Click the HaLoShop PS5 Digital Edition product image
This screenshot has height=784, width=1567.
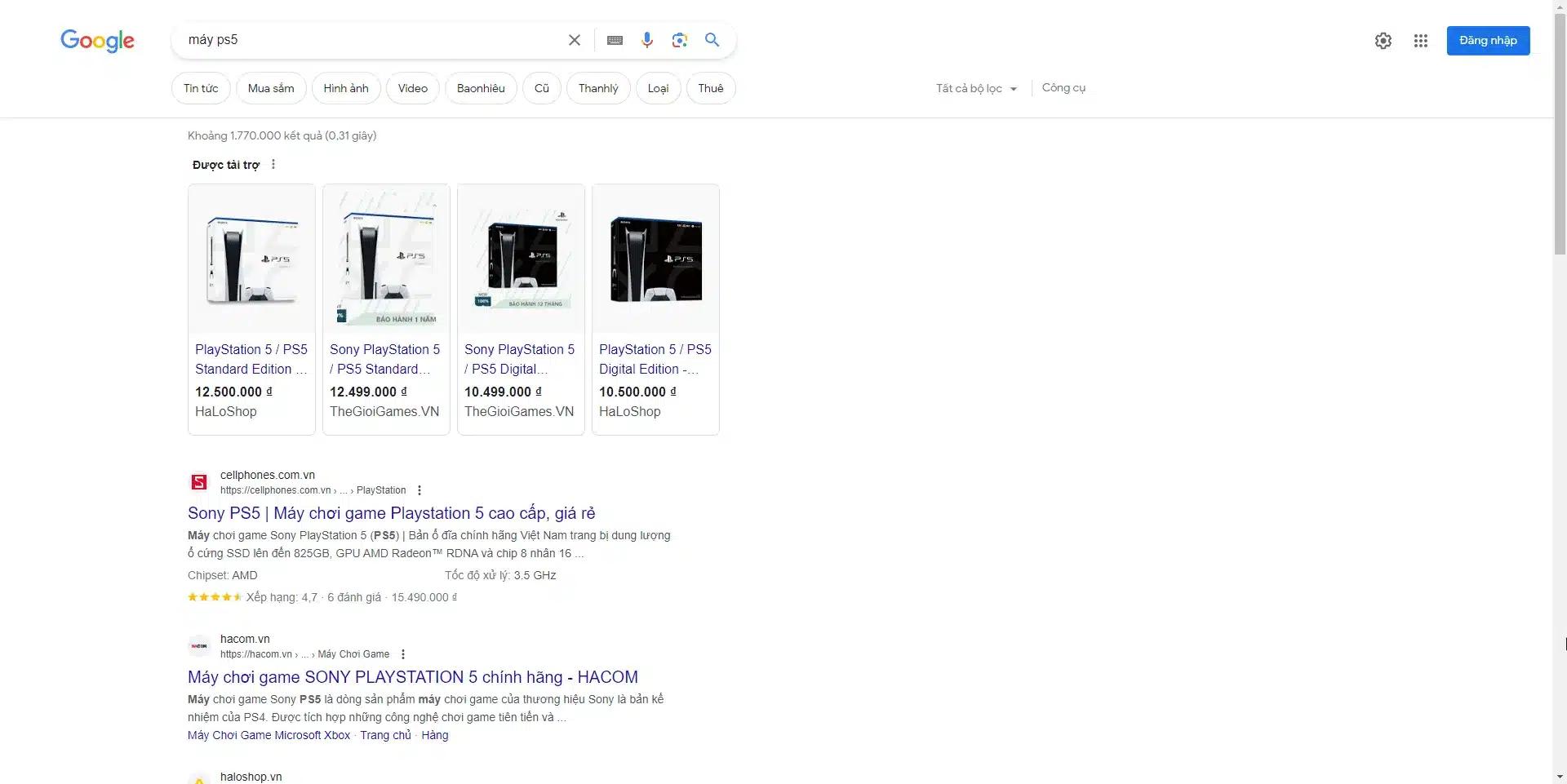(x=655, y=259)
